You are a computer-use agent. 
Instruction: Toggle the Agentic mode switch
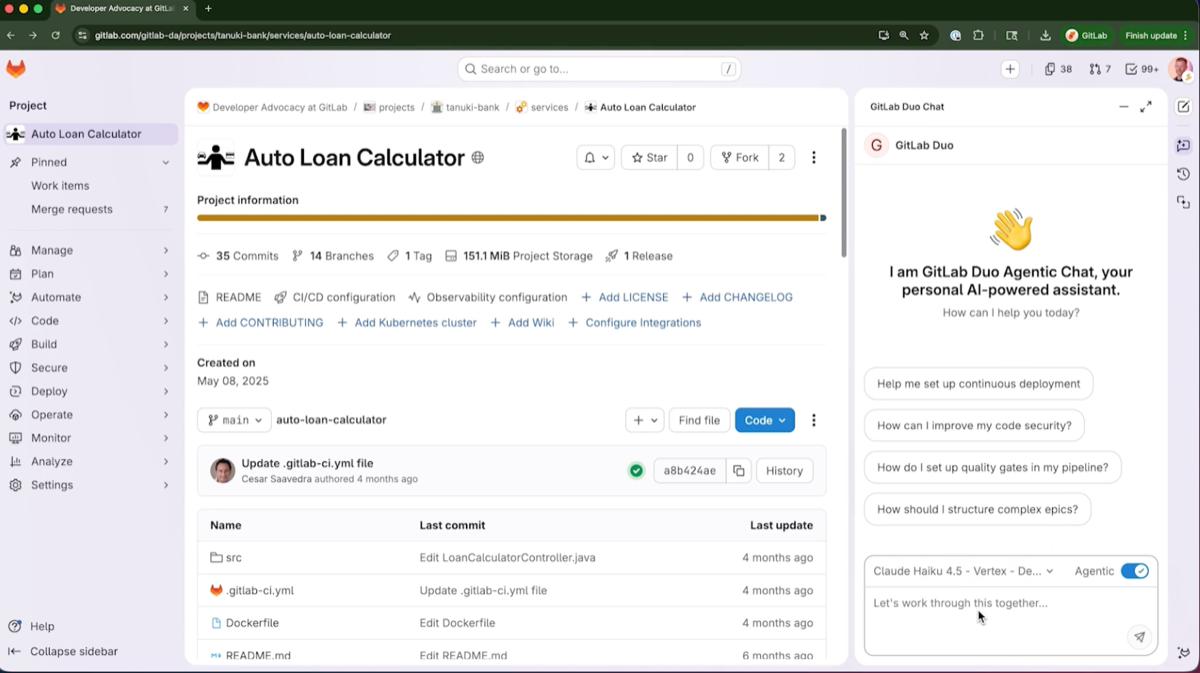[x=1134, y=571]
